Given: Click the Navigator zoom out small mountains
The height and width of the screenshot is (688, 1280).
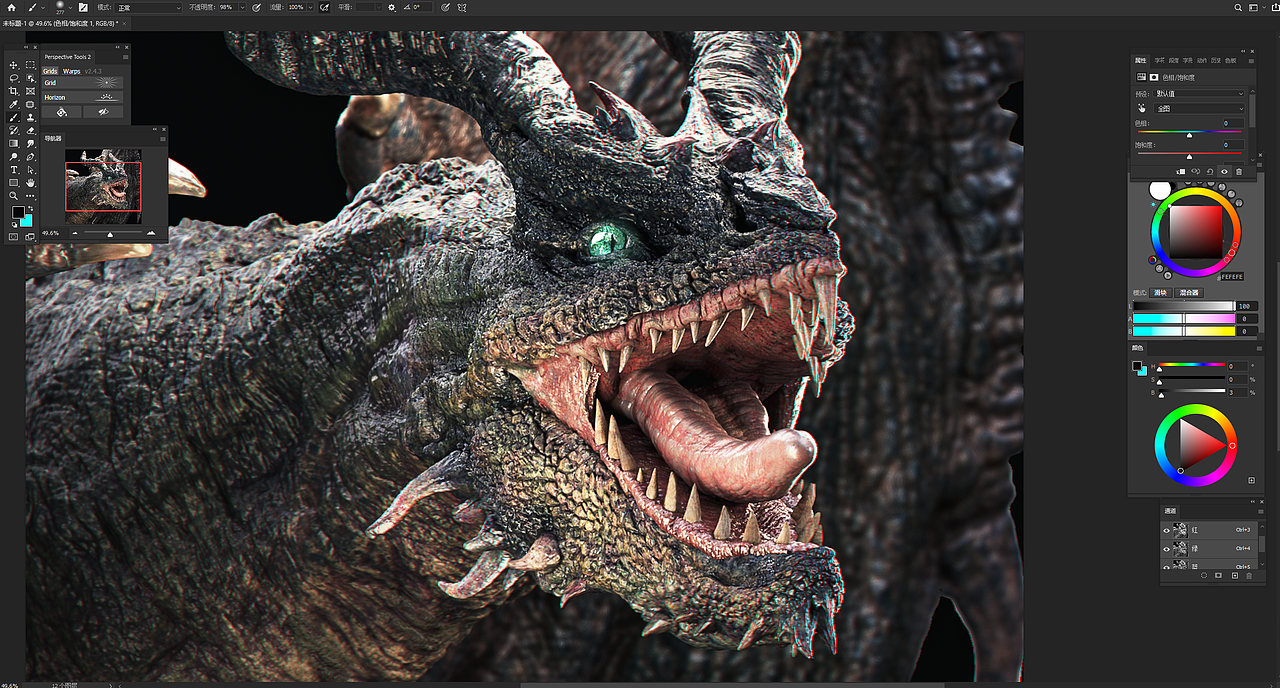Looking at the screenshot, I should tap(76, 233).
